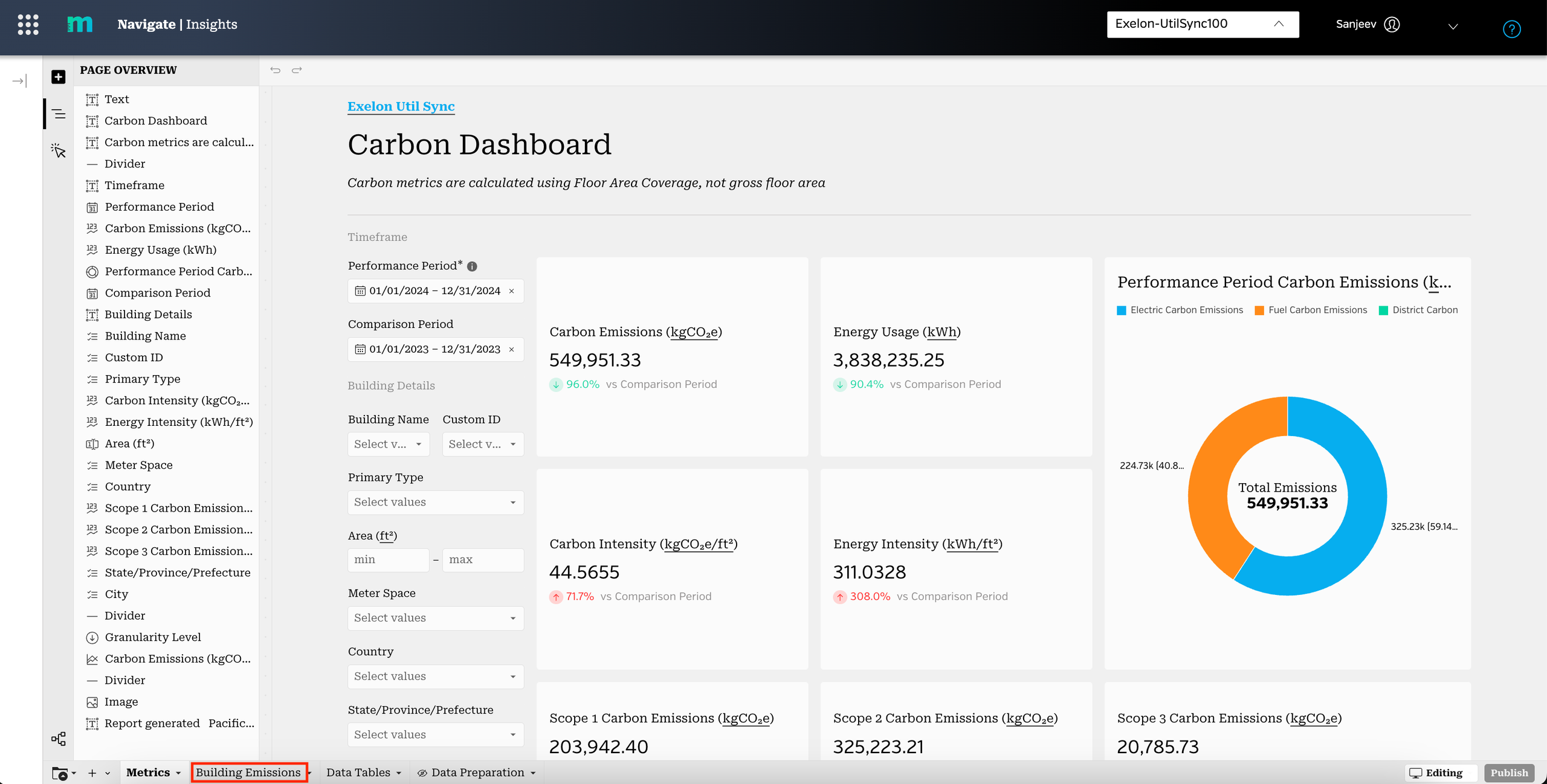This screenshot has height=784, width=1547.
Task: Open the Custom ID select dropdown
Action: point(483,444)
